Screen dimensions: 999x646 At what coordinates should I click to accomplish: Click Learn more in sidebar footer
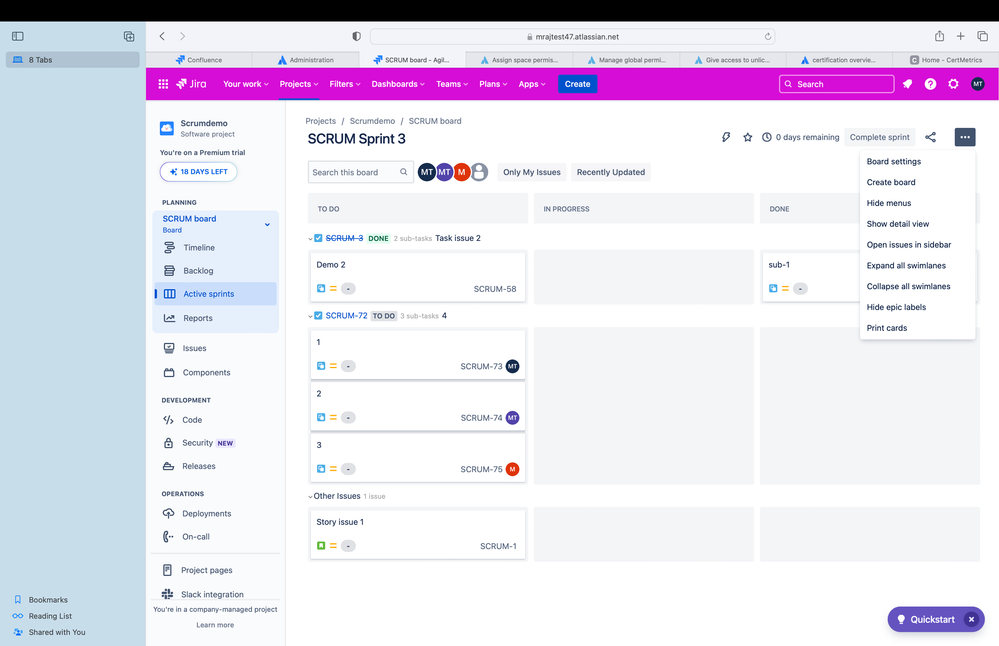215,625
